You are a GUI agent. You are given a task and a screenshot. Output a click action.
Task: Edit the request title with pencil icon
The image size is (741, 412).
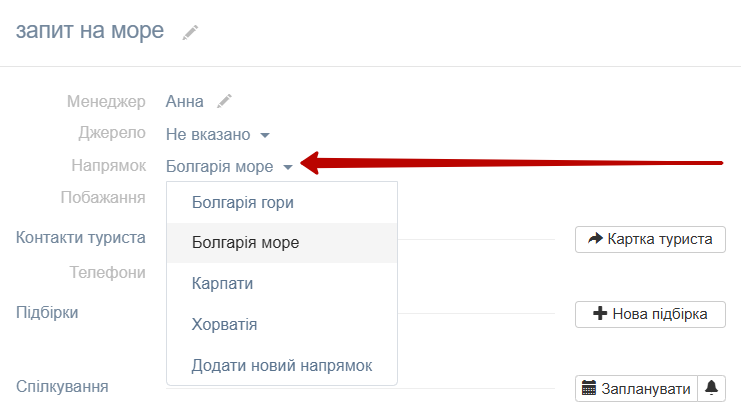tap(190, 33)
